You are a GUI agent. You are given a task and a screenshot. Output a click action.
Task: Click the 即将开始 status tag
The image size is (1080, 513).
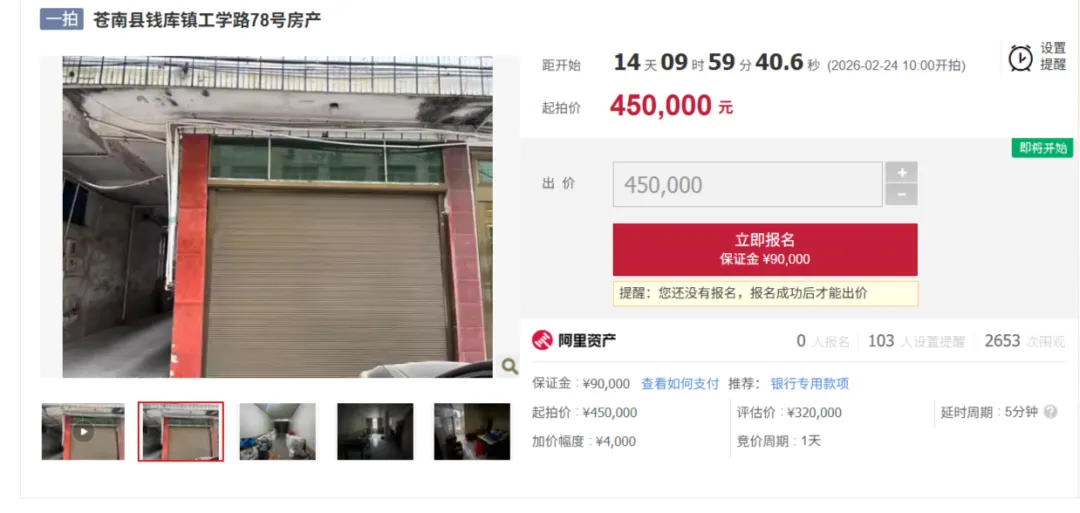coord(1043,148)
